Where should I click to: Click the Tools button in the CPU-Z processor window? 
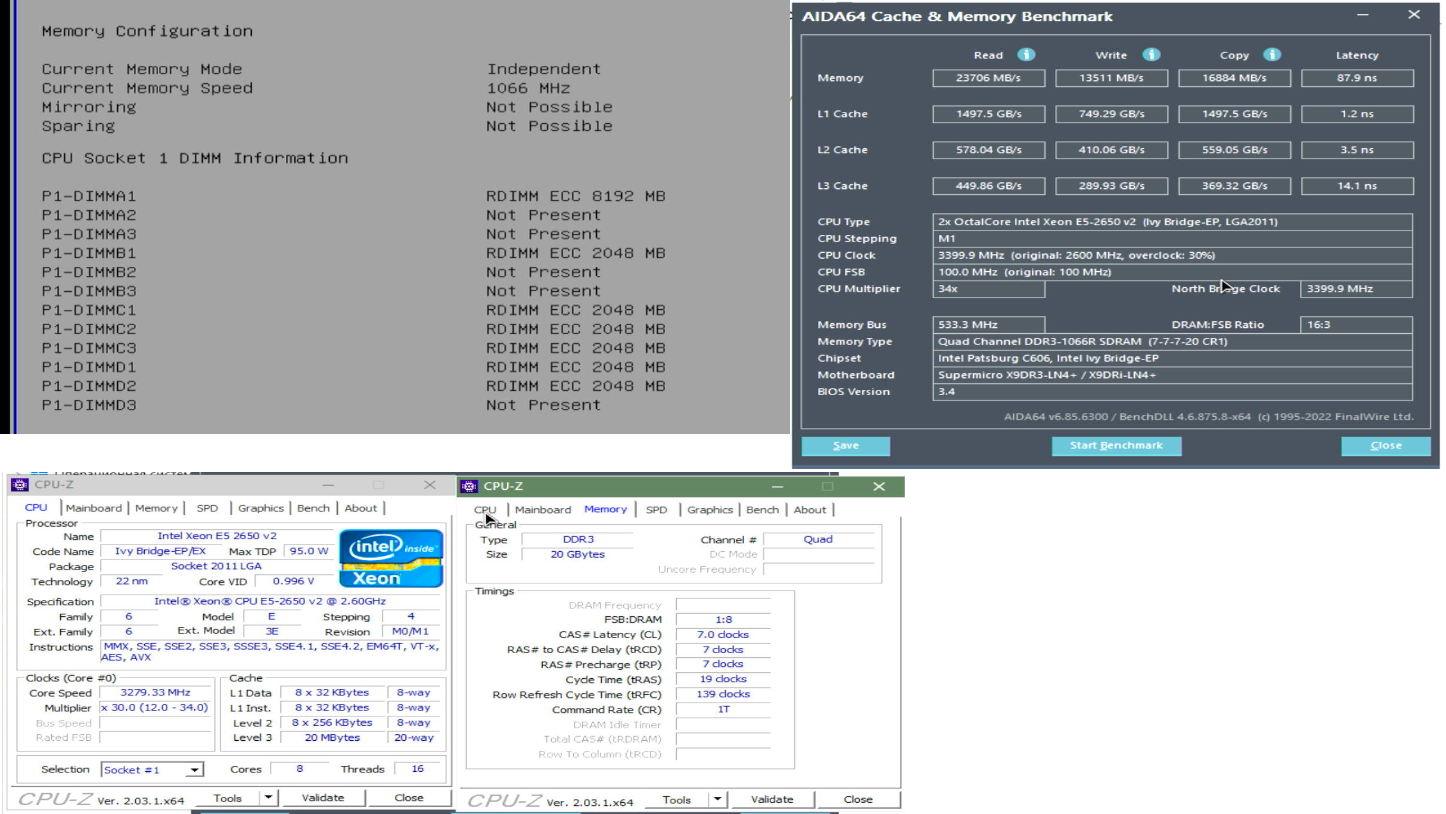coord(227,798)
